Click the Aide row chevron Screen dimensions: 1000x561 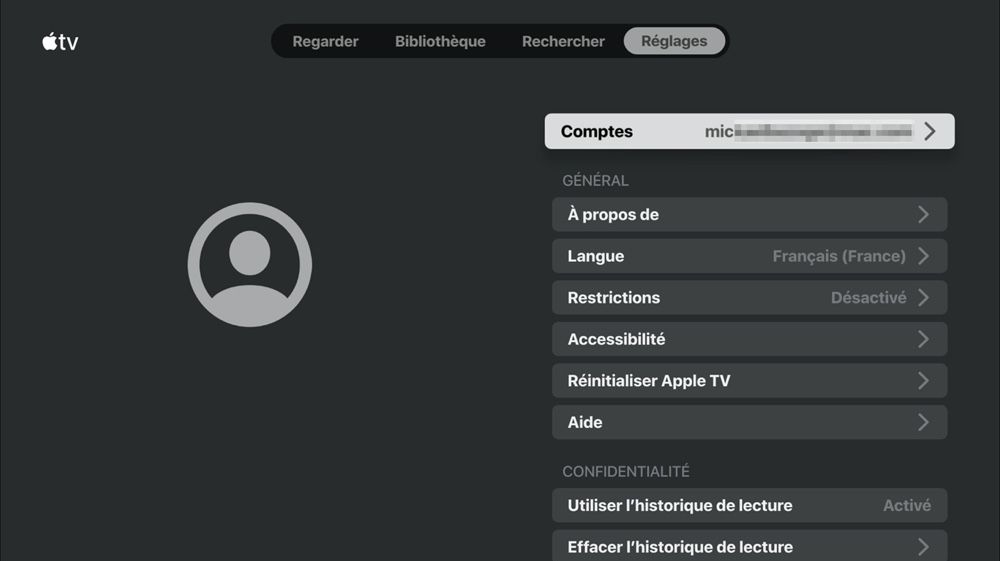click(923, 422)
